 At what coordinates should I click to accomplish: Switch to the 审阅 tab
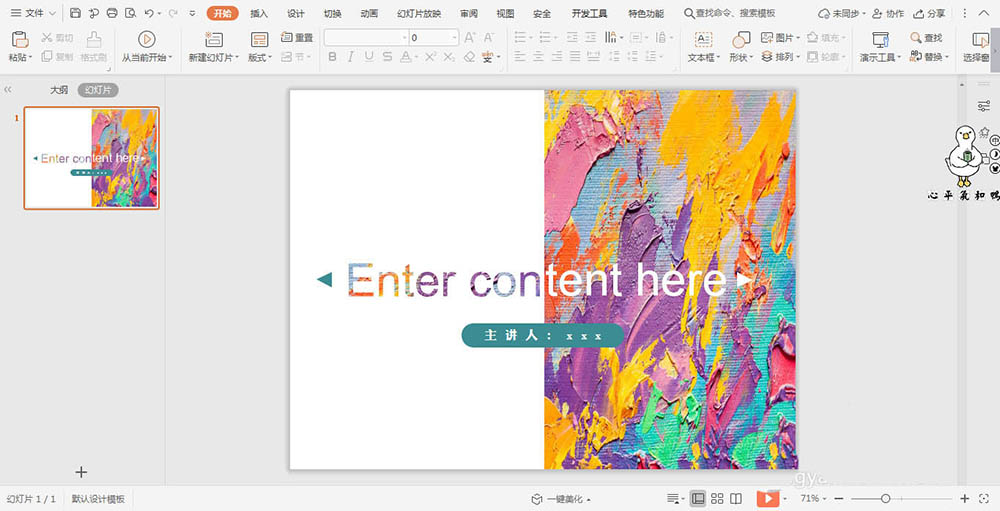pyautogui.click(x=469, y=13)
